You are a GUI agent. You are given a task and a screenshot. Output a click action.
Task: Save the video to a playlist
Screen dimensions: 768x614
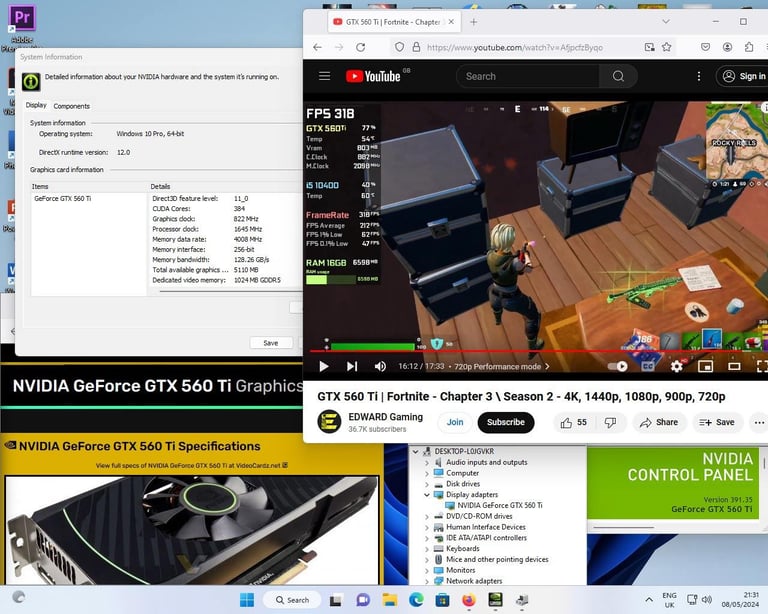(717, 423)
